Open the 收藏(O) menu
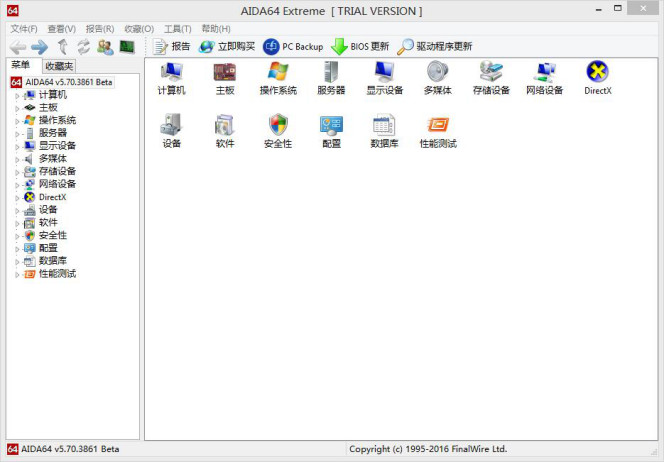Screen dimensions: 664x462 (139, 29)
